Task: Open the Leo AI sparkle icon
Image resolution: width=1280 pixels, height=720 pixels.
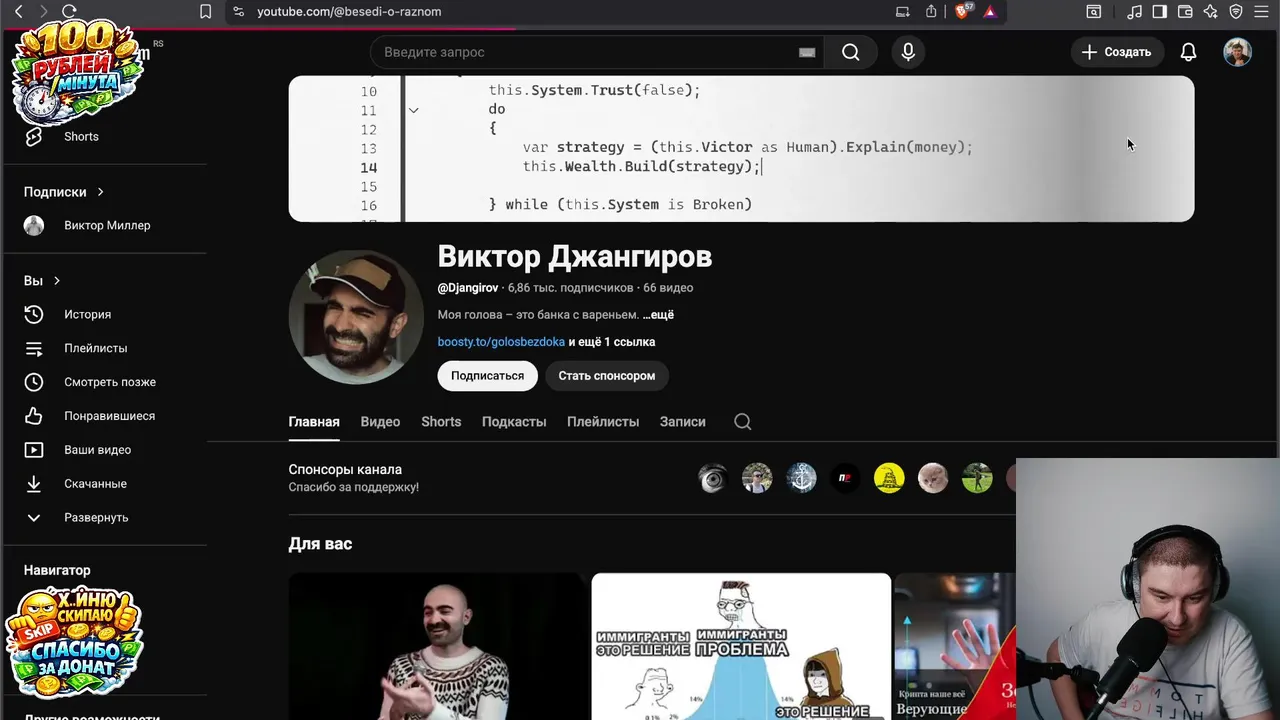Action: click(x=1210, y=12)
